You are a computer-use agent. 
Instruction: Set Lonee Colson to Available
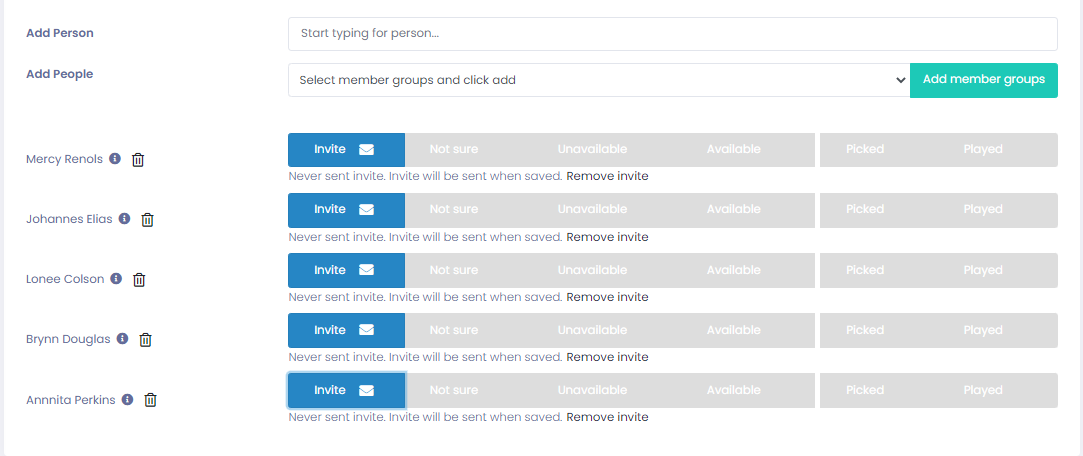tap(734, 269)
